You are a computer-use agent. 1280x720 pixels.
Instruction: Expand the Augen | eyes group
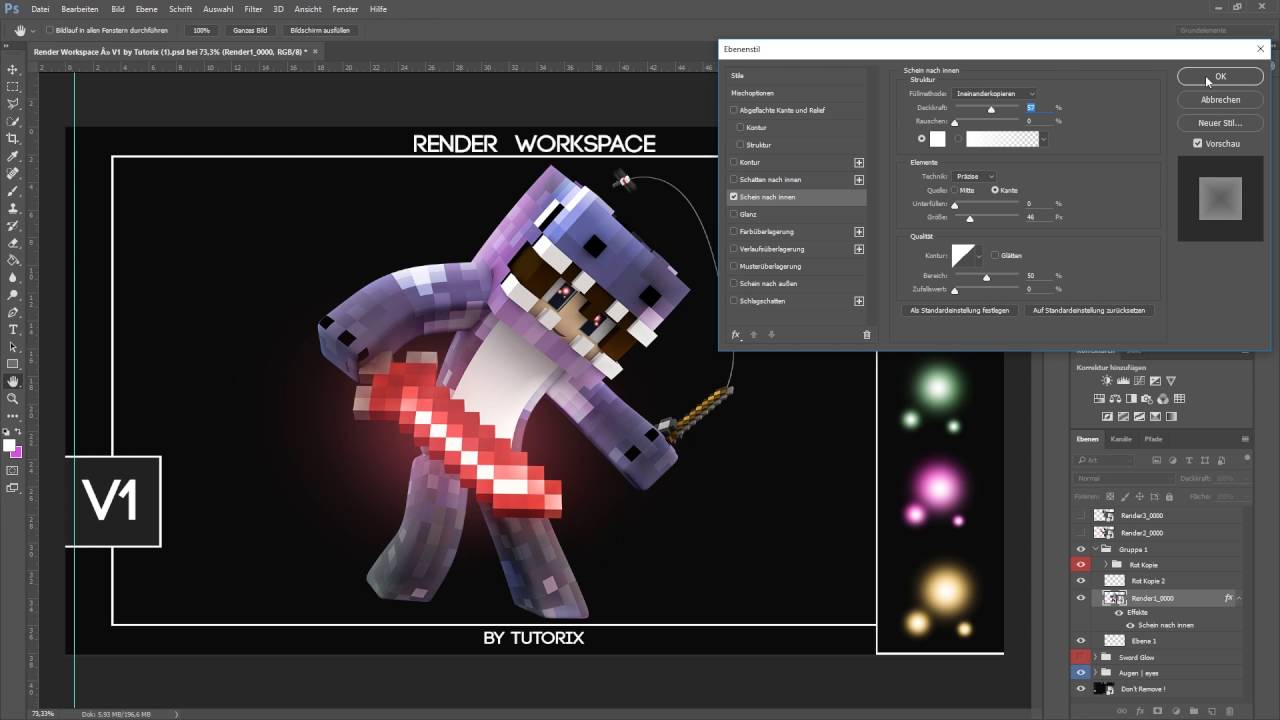(x=1095, y=673)
